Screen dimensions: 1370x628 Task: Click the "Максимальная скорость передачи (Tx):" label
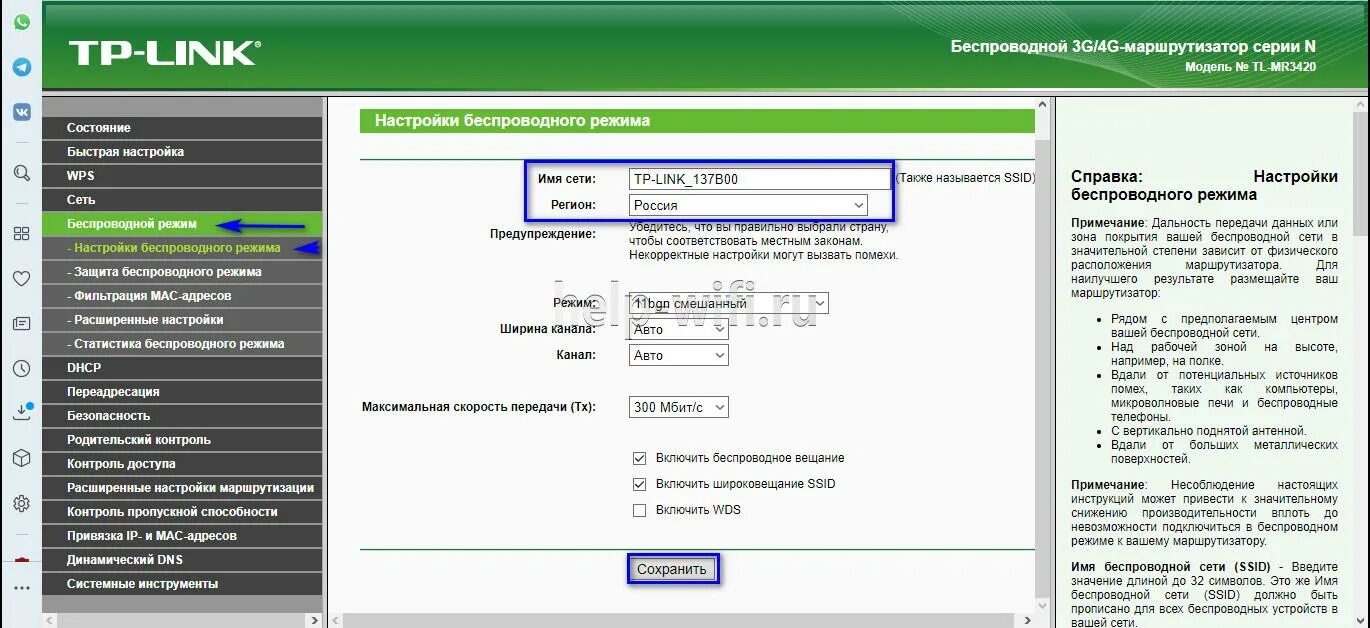coord(479,408)
